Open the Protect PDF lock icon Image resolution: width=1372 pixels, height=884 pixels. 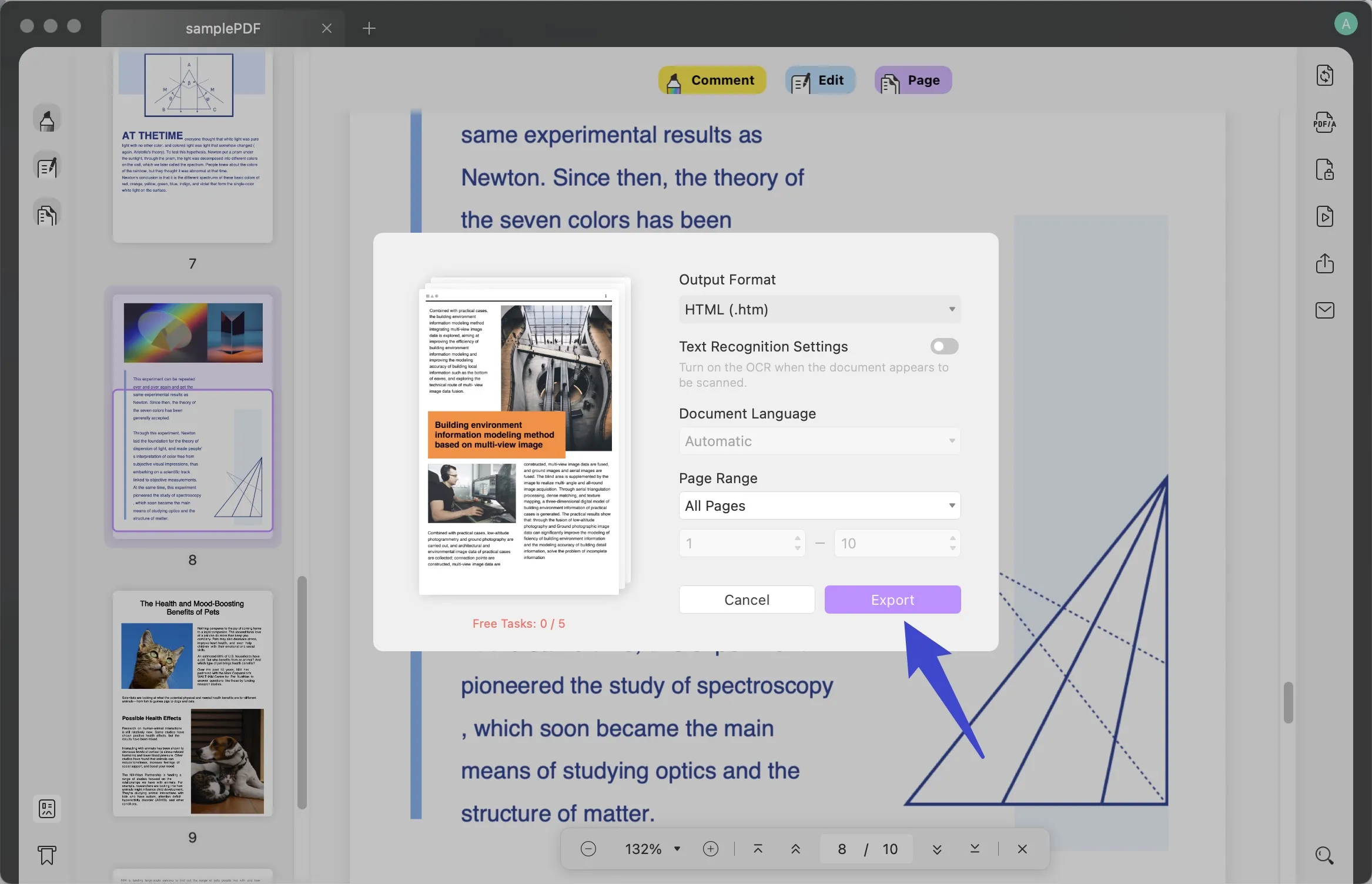point(1324,170)
